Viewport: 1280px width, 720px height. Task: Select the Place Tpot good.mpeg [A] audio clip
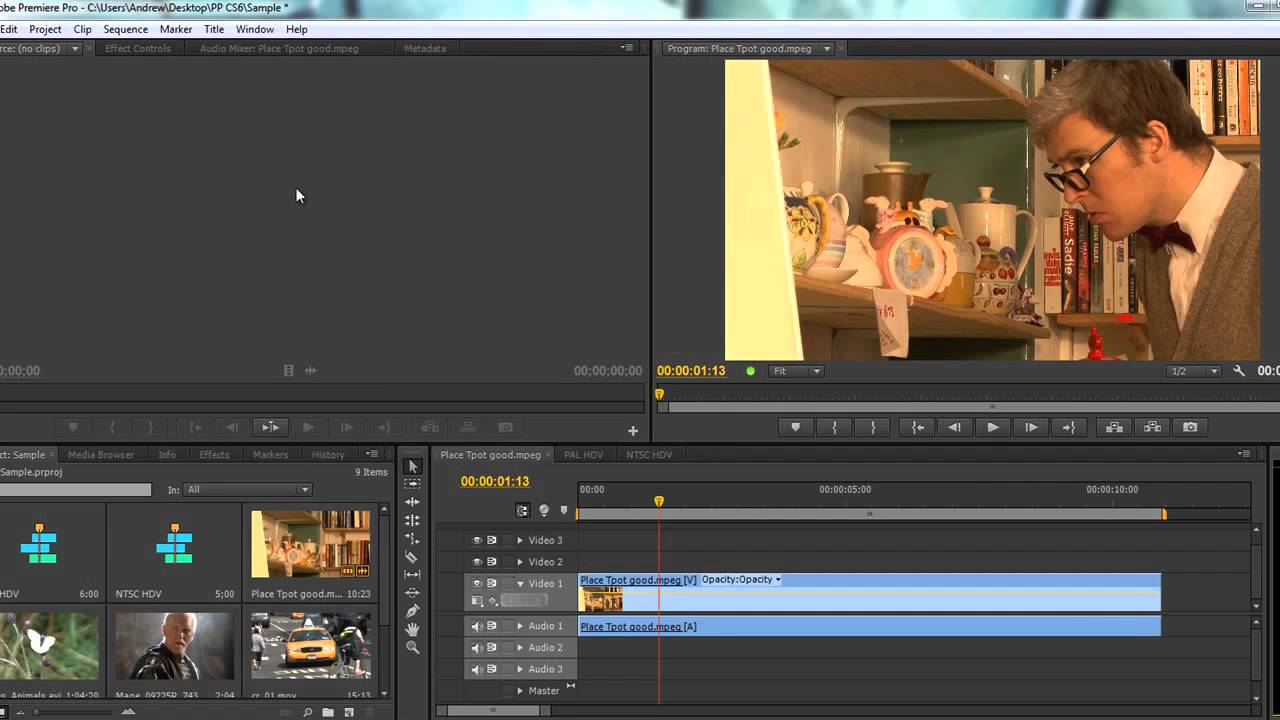tap(870, 626)
